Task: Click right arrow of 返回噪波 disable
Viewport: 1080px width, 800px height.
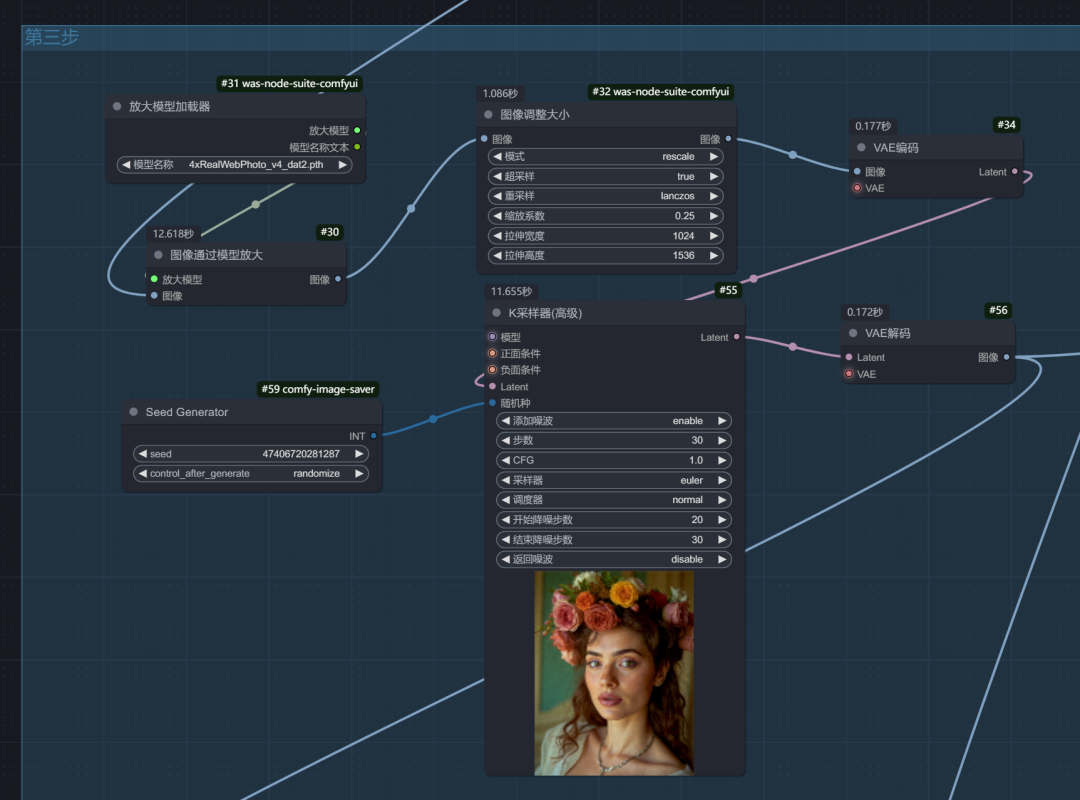Action: 723,559
